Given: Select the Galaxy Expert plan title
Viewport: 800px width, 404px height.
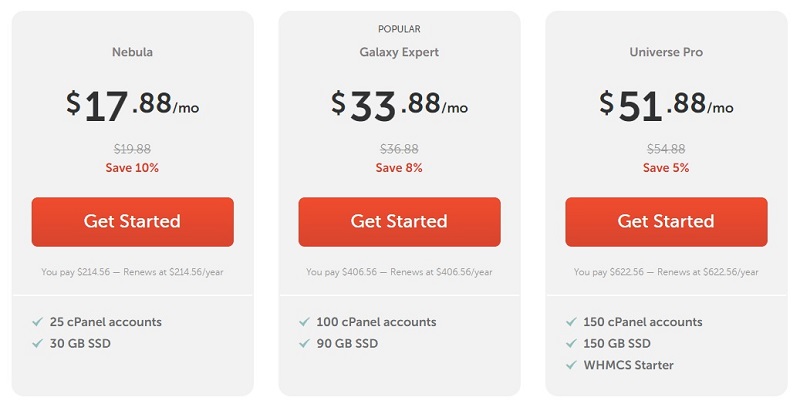Looking at the screenshot, I should [x=399, y=51].
